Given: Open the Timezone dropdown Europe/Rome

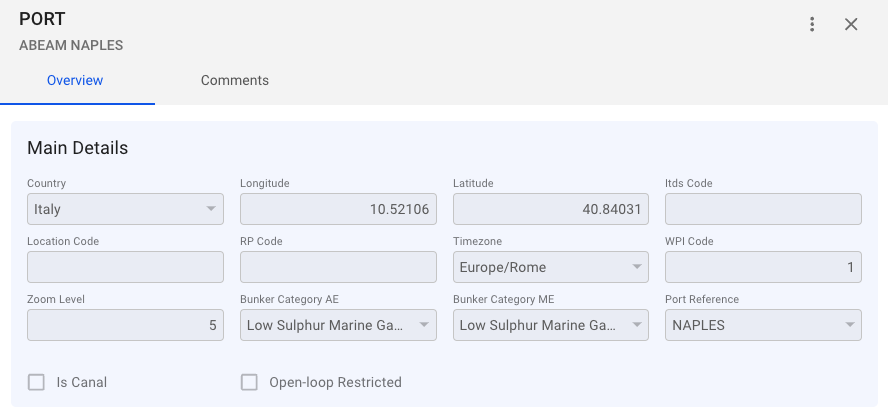Looking at the screenshot, I should point(540,267).
